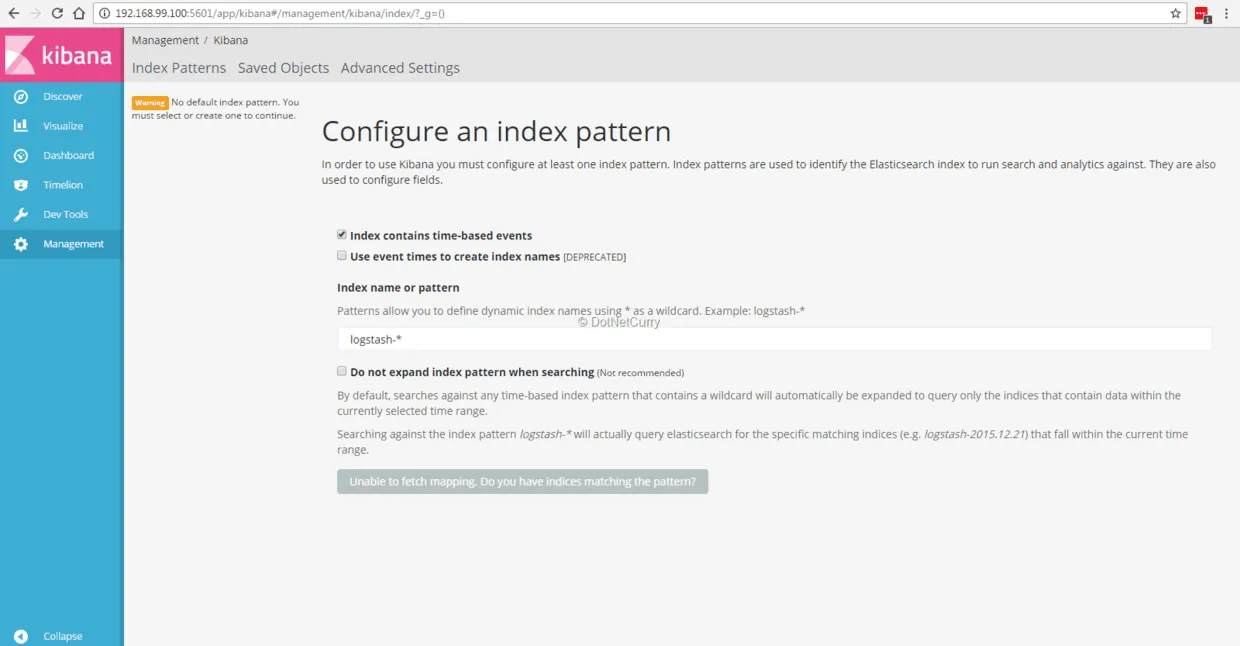Click Dashboard label in sidebar
Image resolution: width=1240 pixels, height=646 pixels.
[x=68, y=156]
